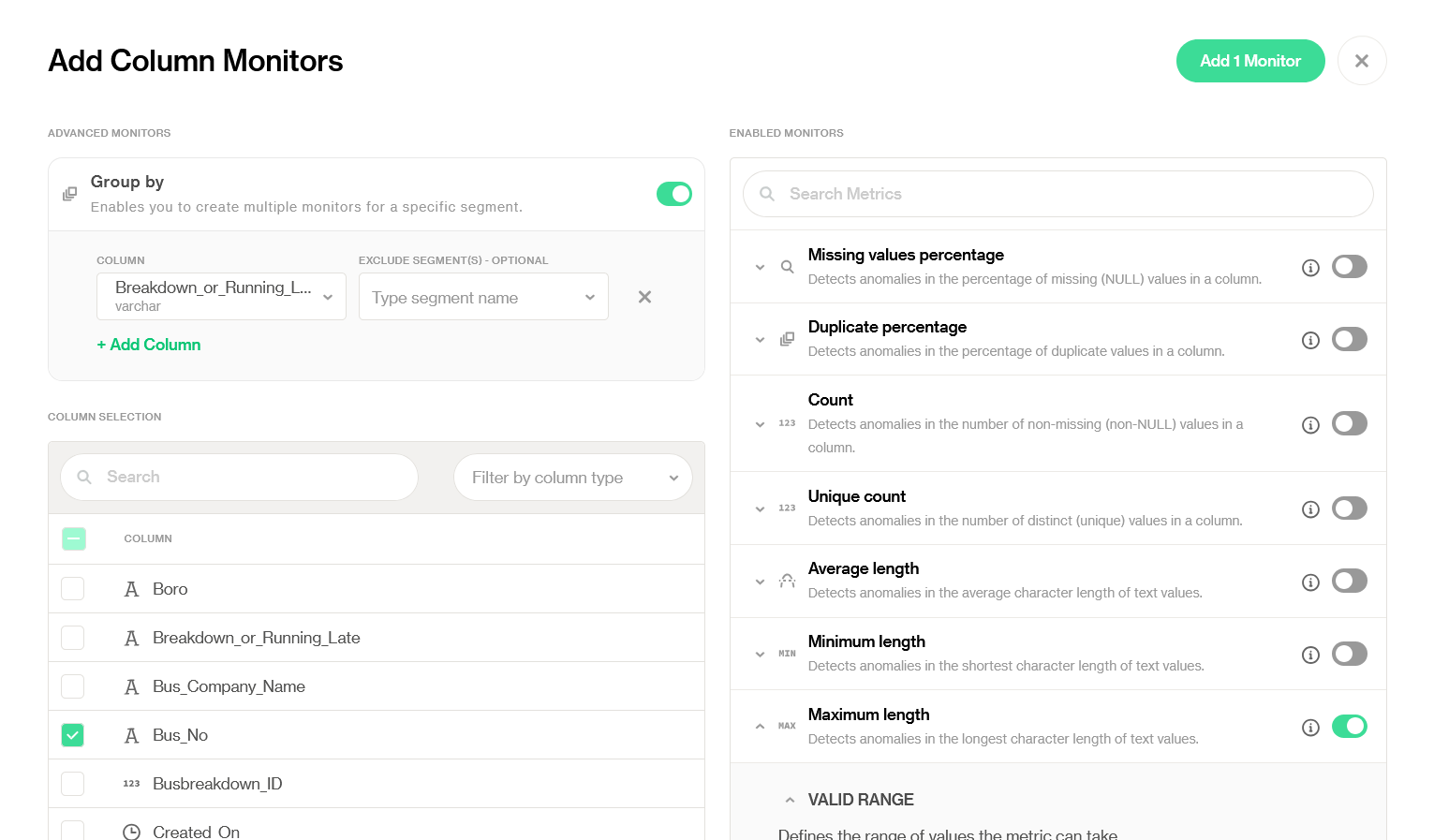The height and width of the screenshot is (840, 1434).
Task: Disable the Group by toggle
Action: click(673, 194)
